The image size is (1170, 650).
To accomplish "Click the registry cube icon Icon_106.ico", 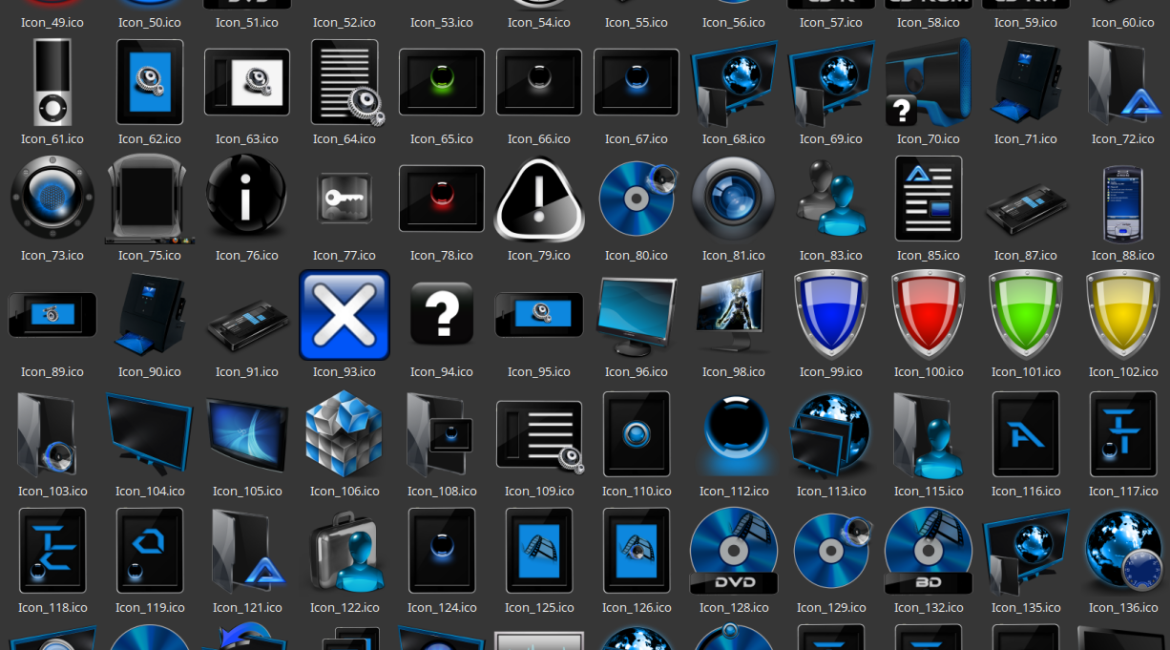I will click(x=344, y=433).
